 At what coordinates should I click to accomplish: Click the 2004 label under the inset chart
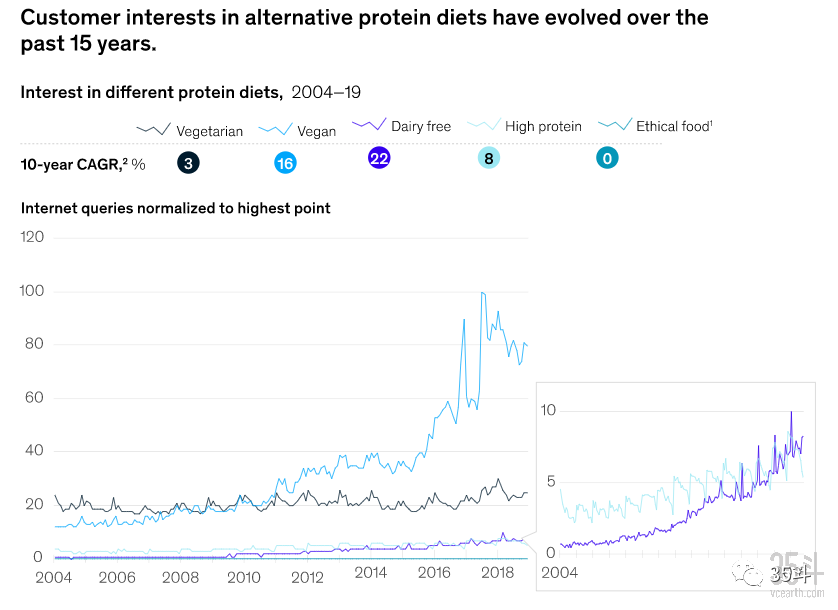(559, 572)
